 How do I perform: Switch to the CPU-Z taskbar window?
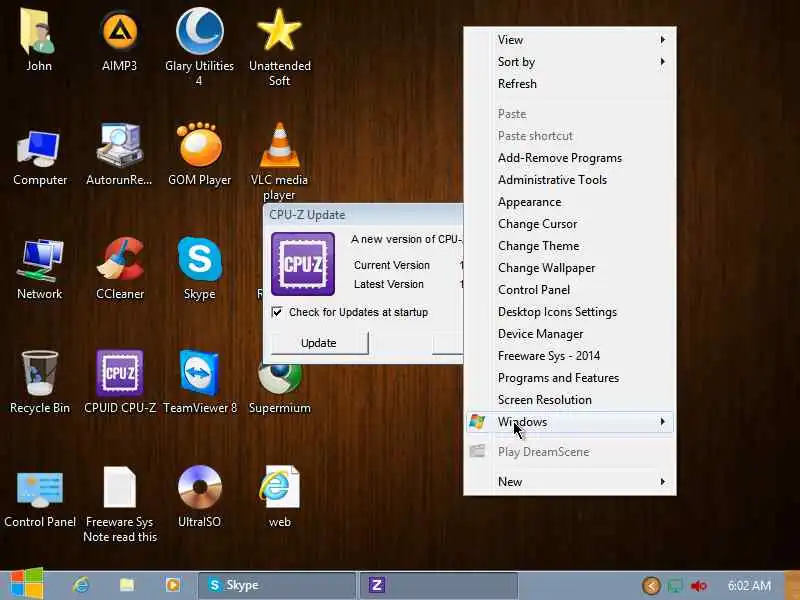point(439,585)
